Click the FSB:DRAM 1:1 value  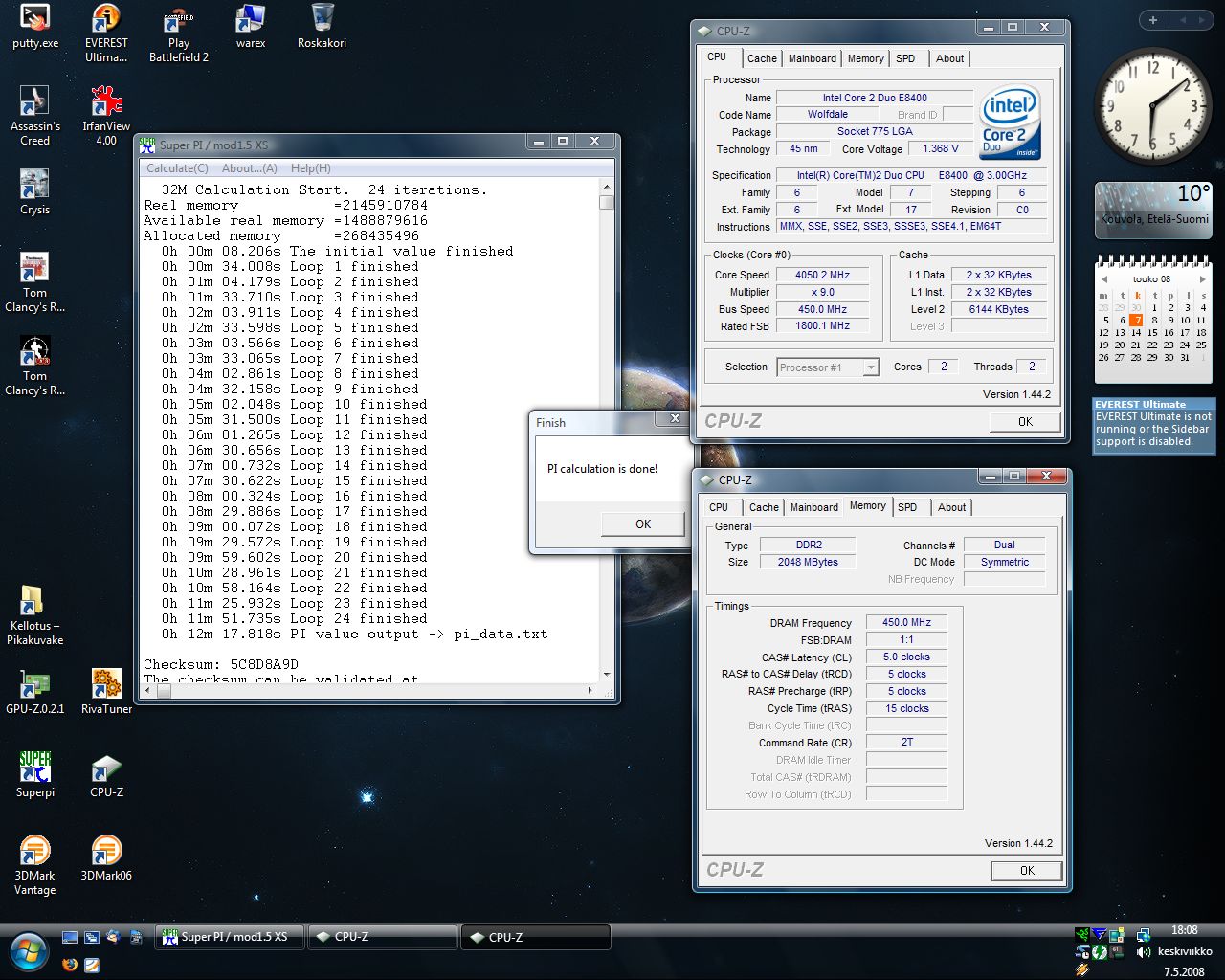click(x=906, y=639)
